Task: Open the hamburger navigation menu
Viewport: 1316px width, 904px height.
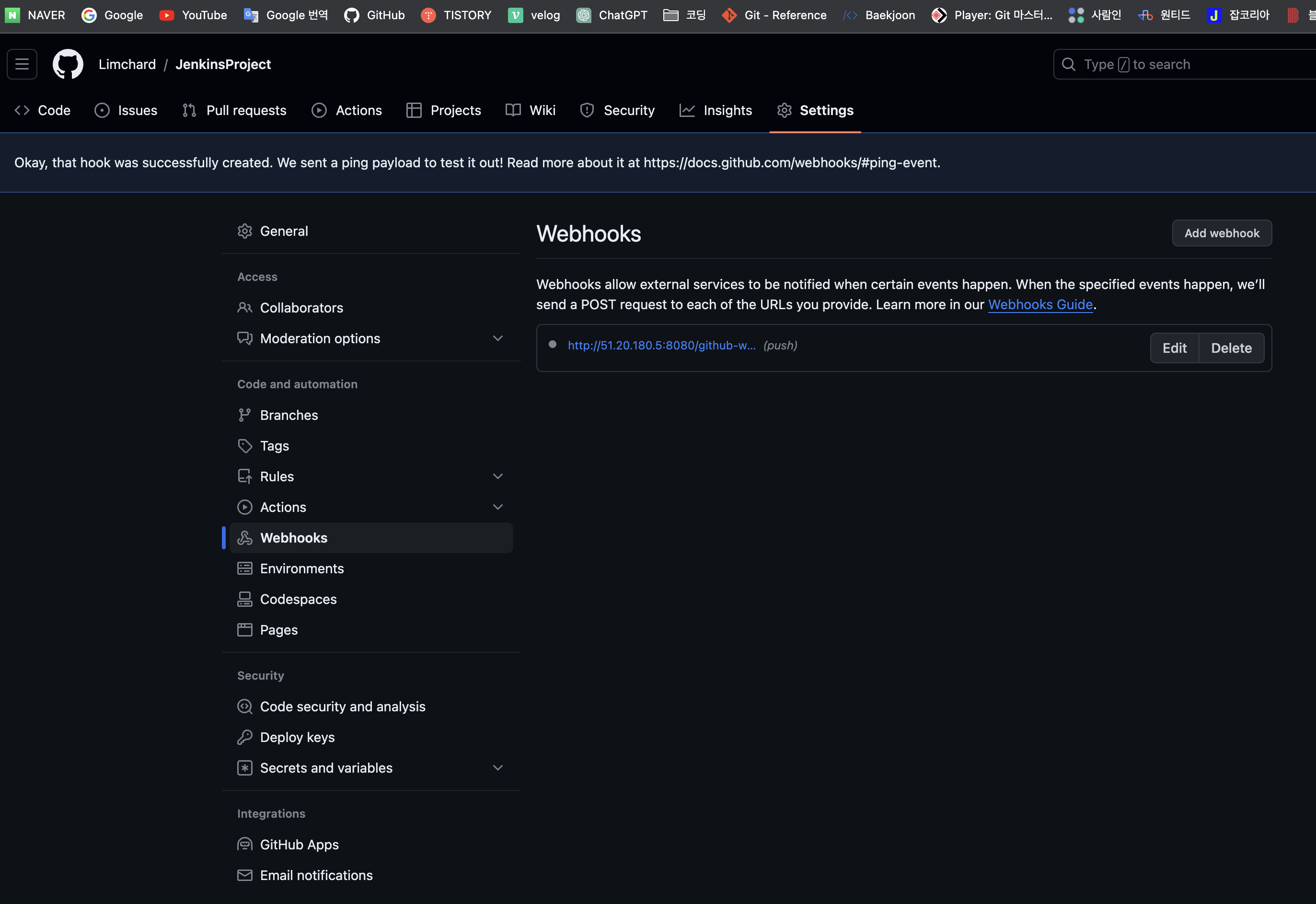Action: point(22,64)
